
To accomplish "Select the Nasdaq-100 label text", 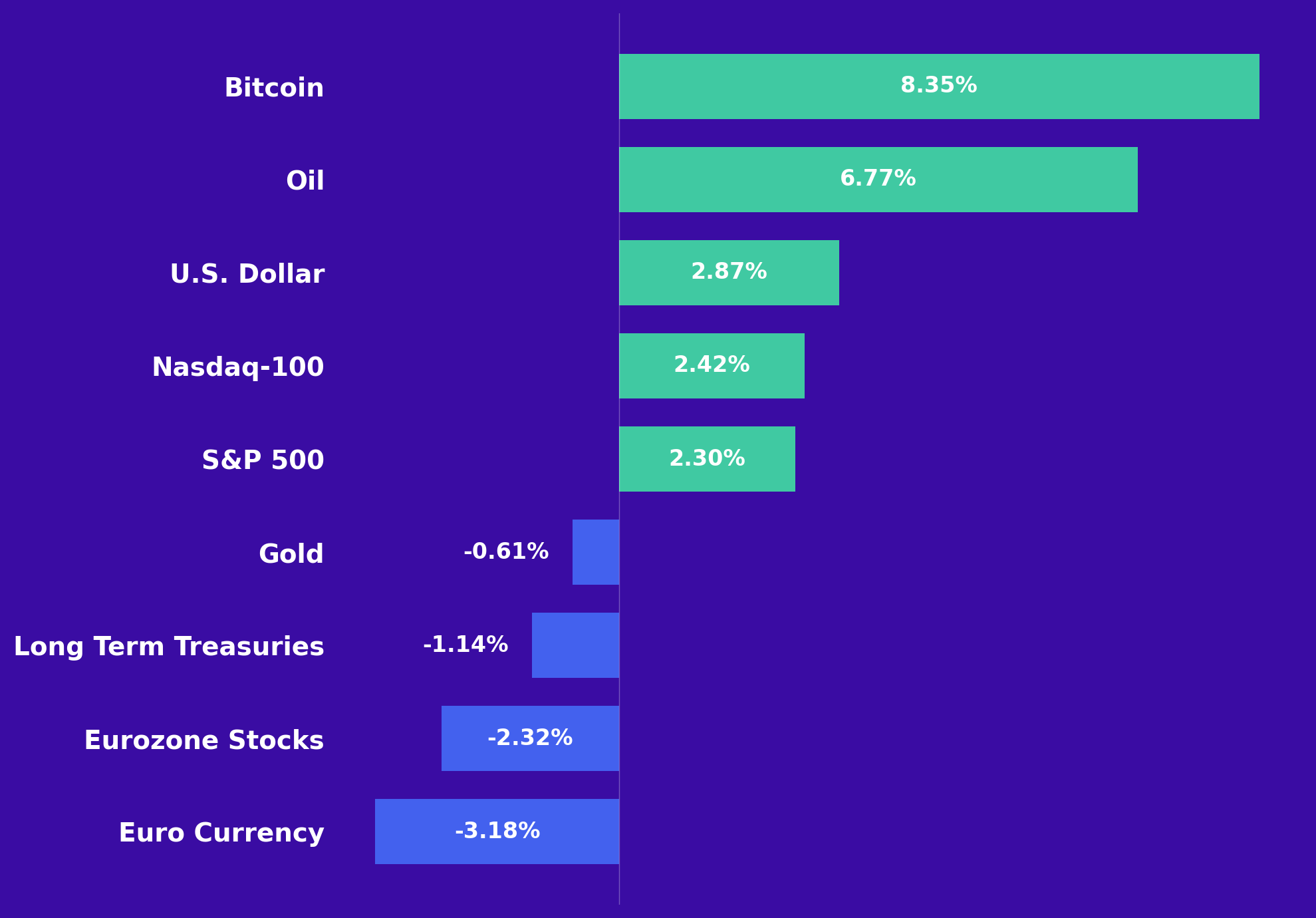I will (237, 367).
